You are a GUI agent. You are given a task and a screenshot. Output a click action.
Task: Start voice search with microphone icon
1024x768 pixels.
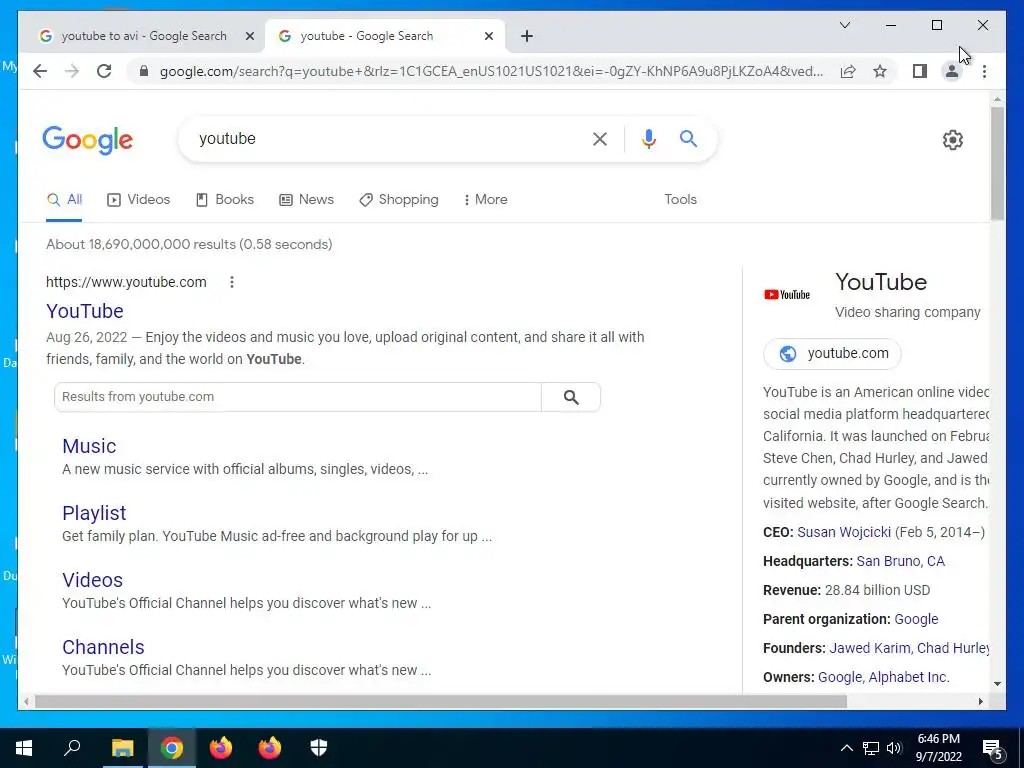[x=648, y=138]
